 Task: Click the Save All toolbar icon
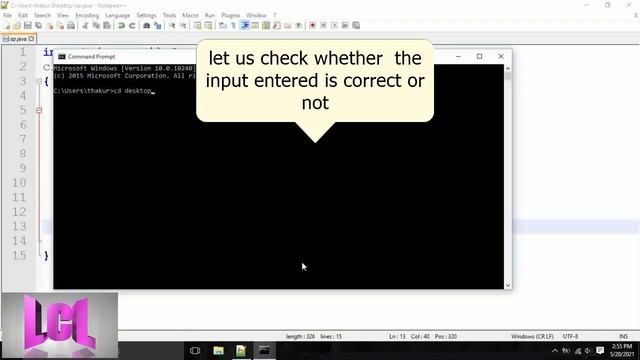39,26
